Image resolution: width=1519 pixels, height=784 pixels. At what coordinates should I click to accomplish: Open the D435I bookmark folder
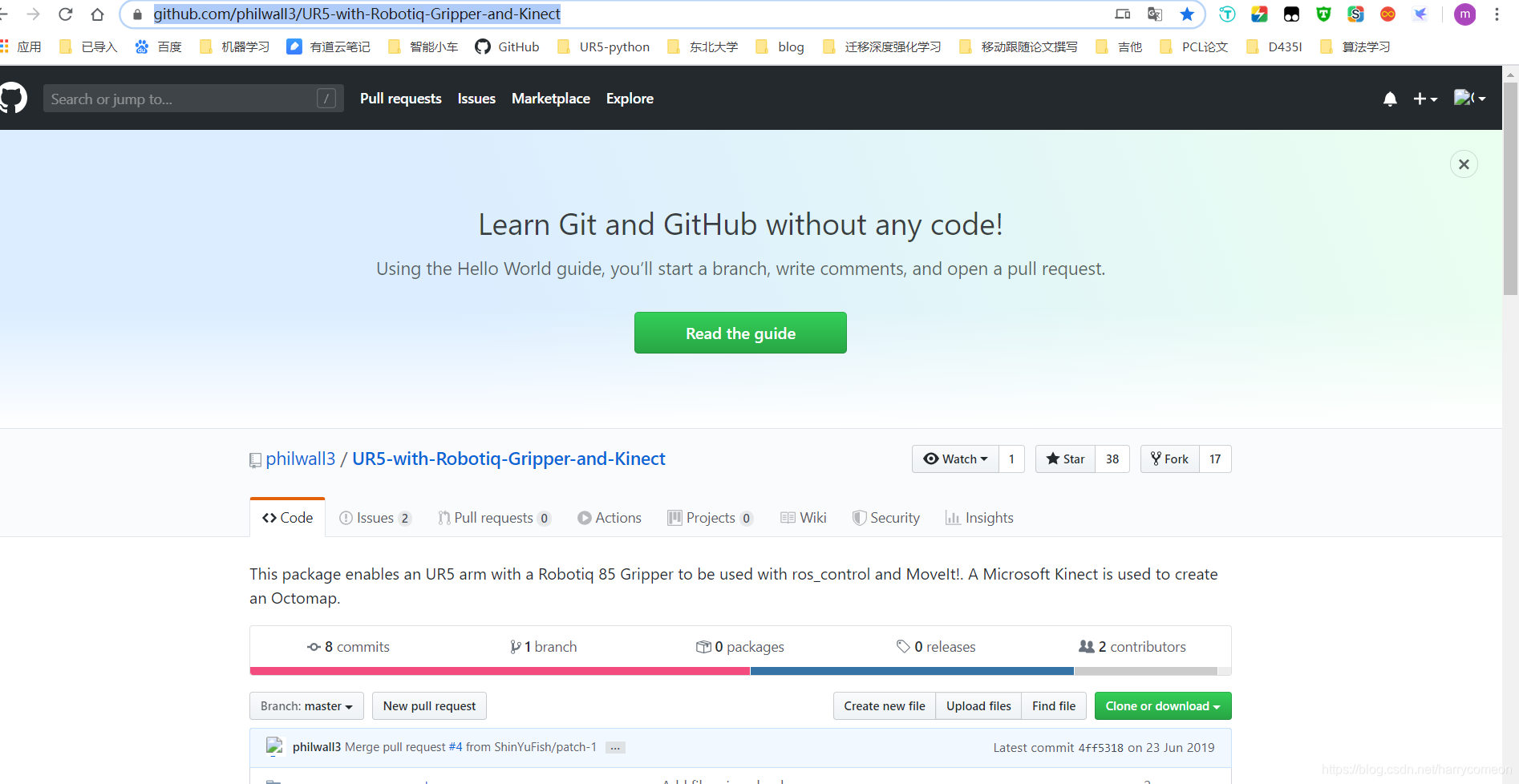pyautogui.click(x=1274, y=46)
